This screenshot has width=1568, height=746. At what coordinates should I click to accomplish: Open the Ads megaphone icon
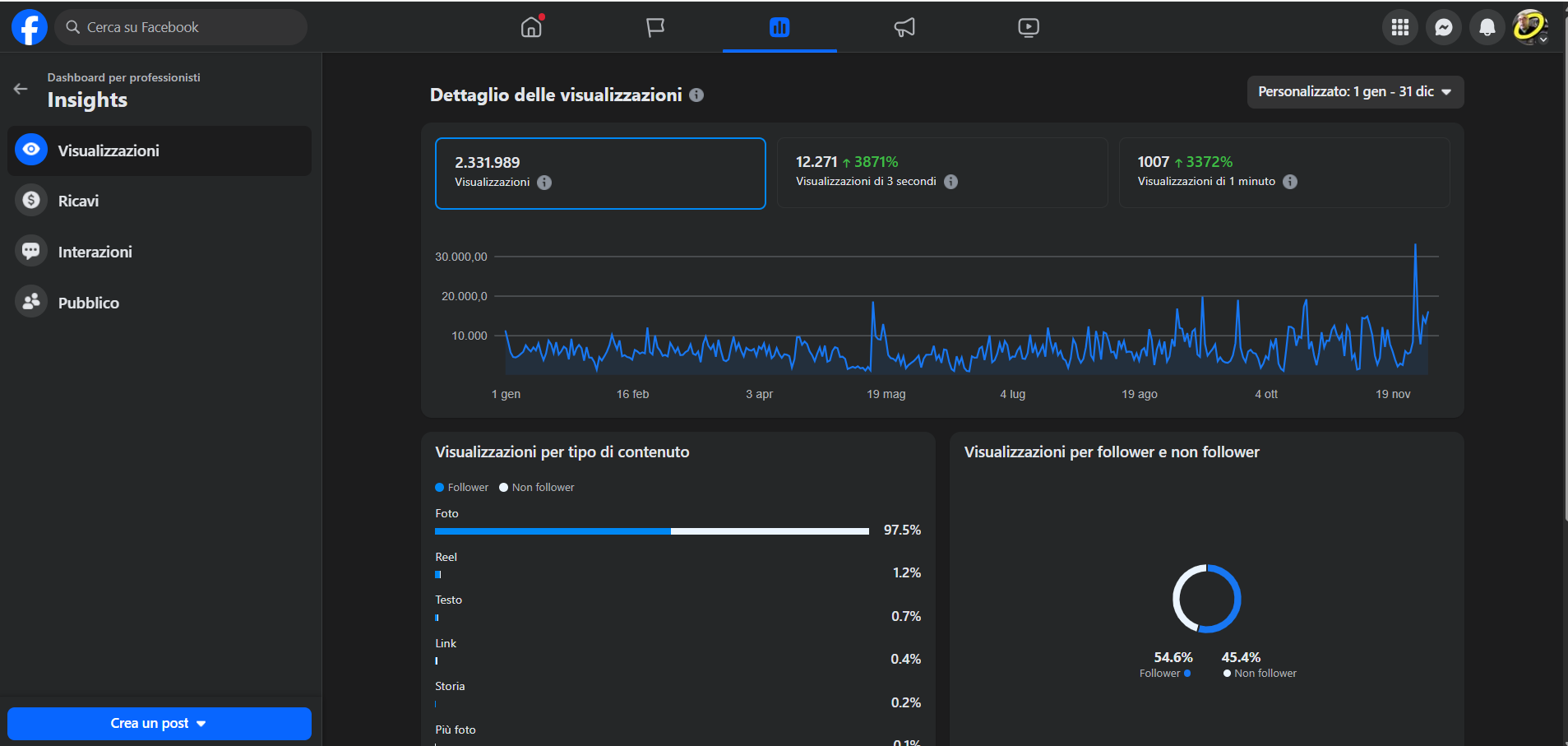[x=904, y=27]
